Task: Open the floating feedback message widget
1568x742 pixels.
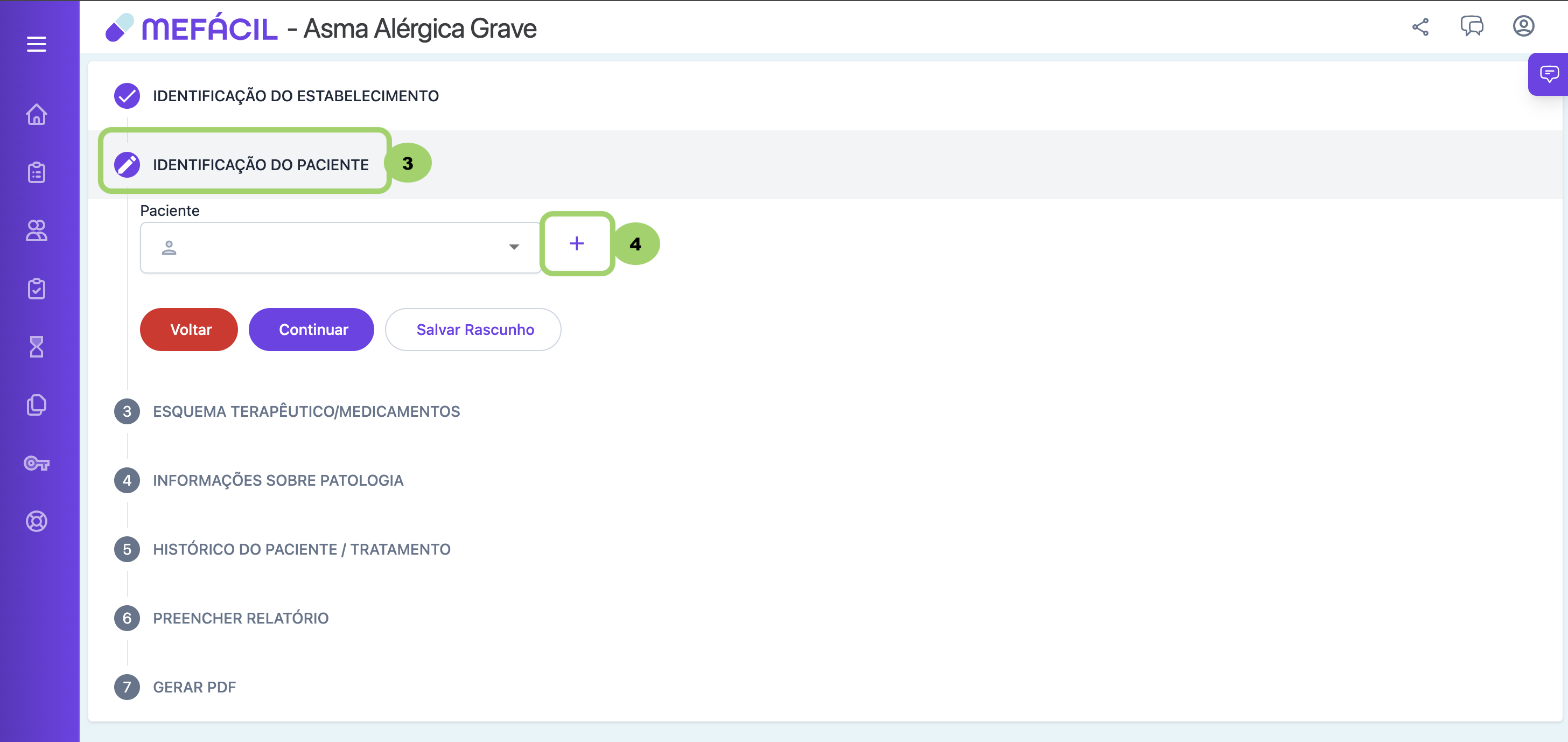Action: click(x=1549, y=74)
